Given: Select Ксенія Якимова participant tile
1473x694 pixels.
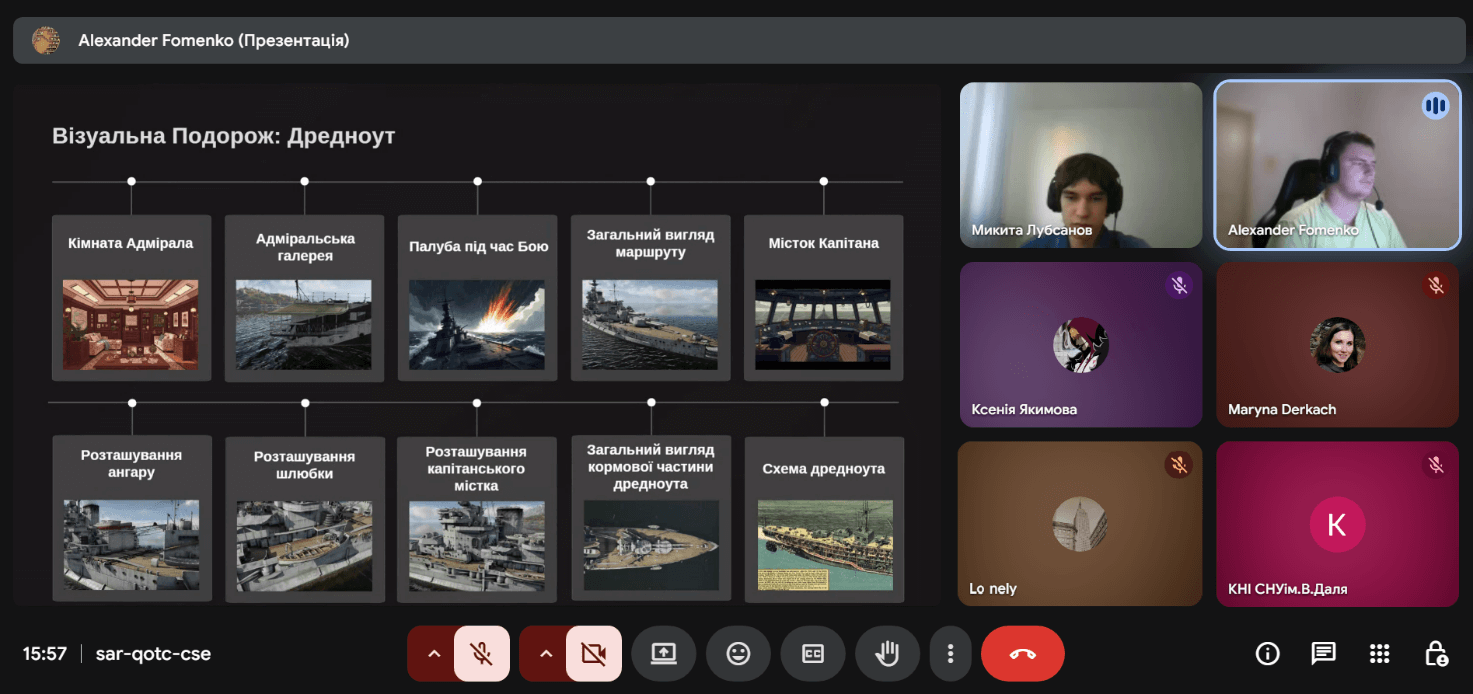Looking at the screenshot, I should 1080,345.
